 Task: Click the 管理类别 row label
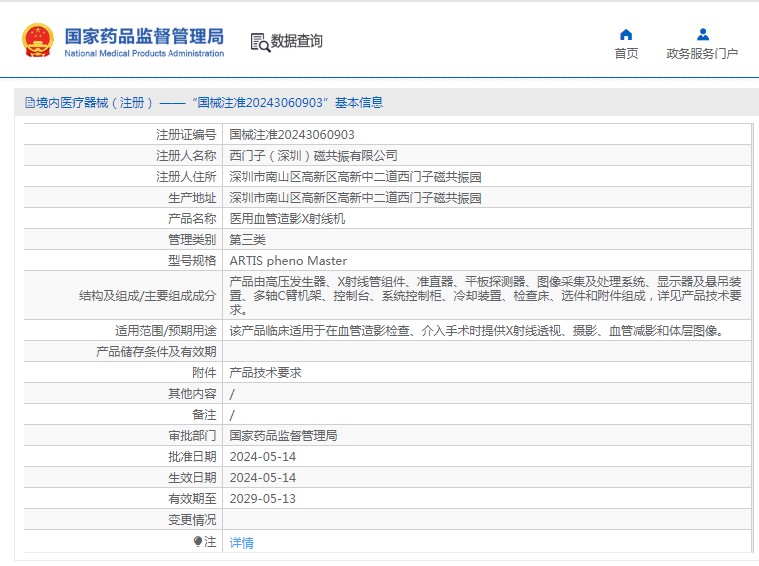(x=192, y=240)
